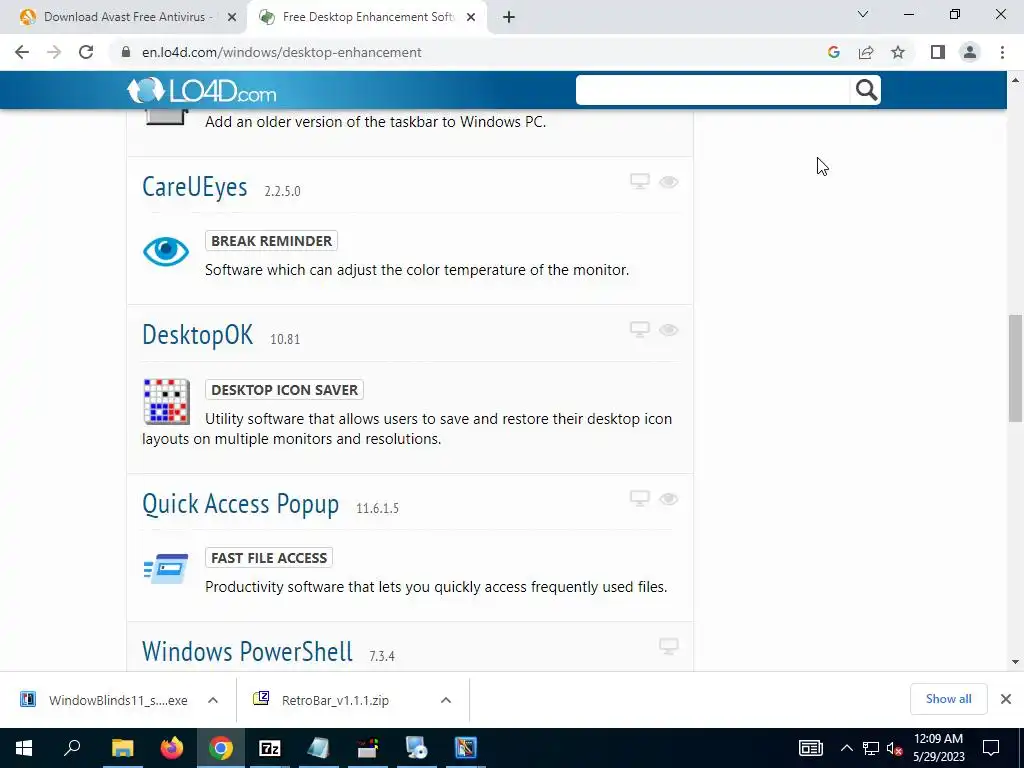Click the Google icon in address bar
This screenshot has width=1024, height=768.
tap(833, 52)
